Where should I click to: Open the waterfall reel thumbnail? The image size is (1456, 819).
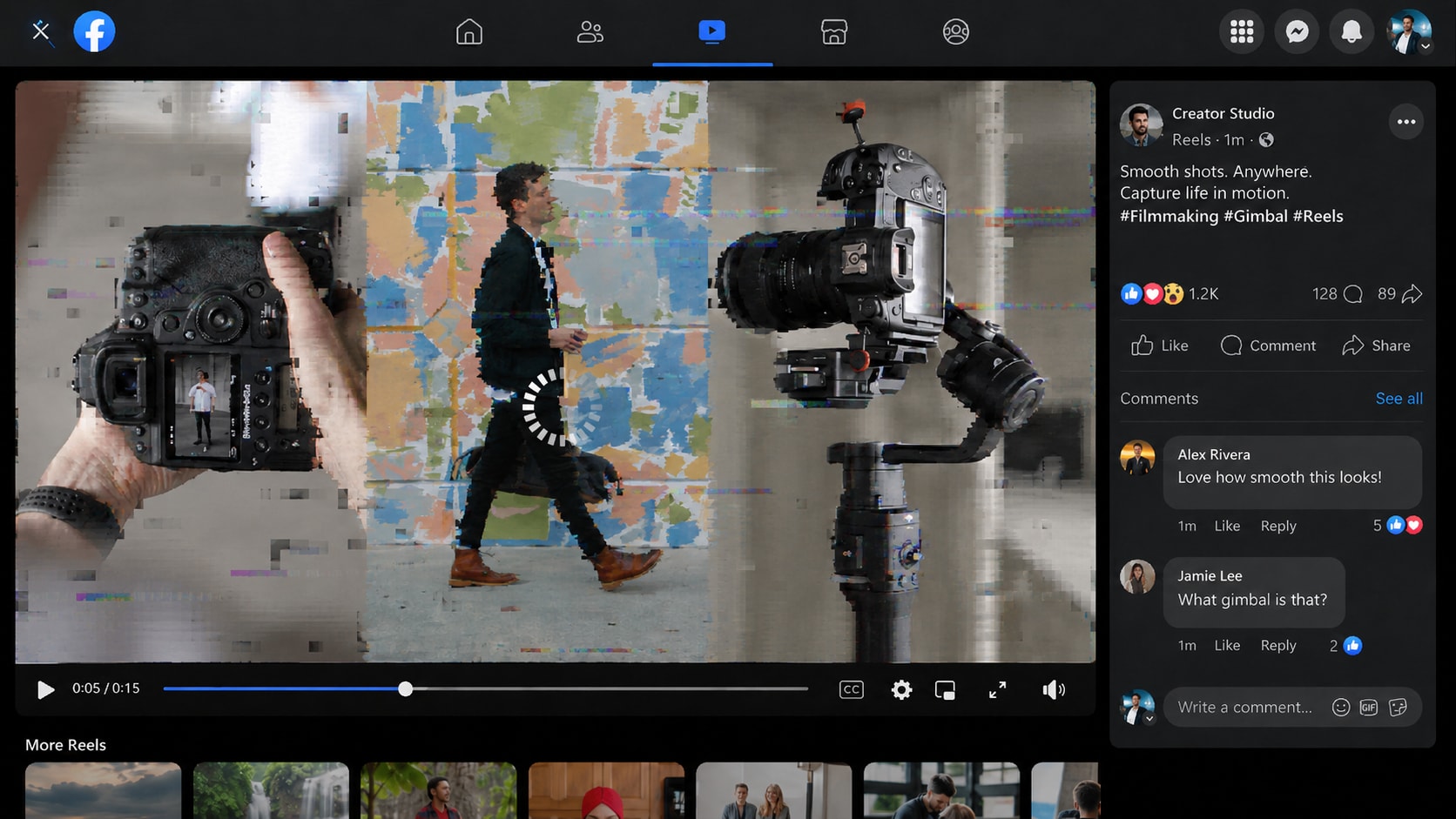click(271, 790)
